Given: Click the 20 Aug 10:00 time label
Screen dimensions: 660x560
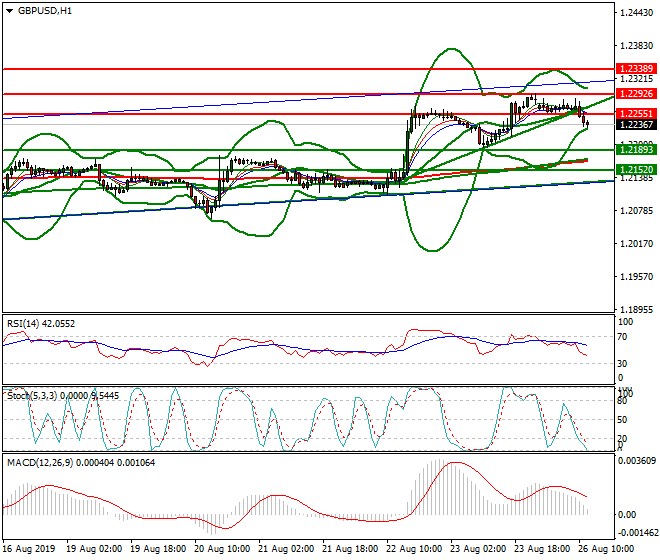Looking at the screenshot, I should [222, 549].
